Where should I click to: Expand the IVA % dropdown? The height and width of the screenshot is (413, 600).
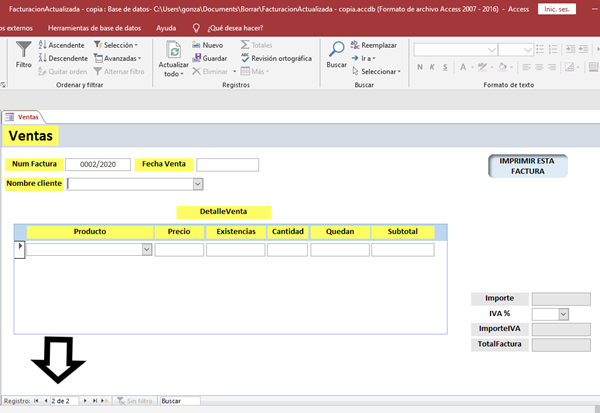[x=564, y=314]
